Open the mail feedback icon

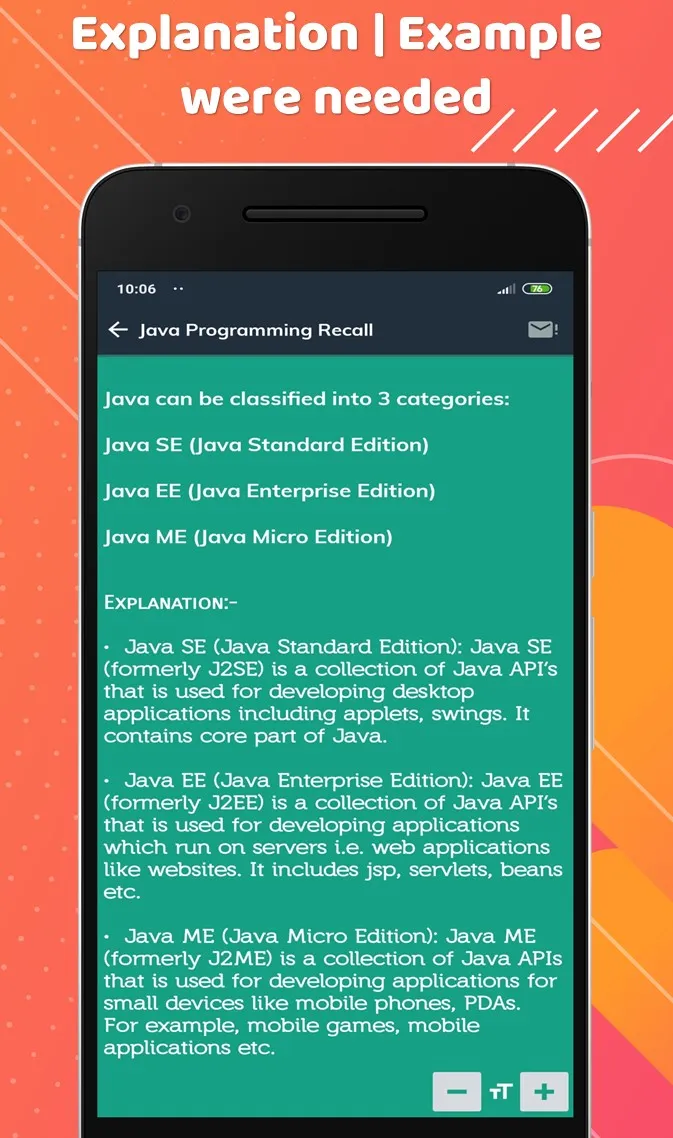point(543,329)
